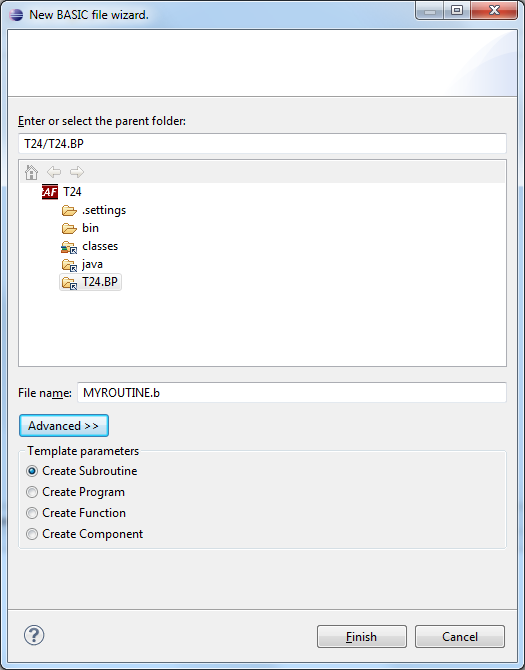525x670 pixels.
Task: Click the Cancel button
Action: 460,637
